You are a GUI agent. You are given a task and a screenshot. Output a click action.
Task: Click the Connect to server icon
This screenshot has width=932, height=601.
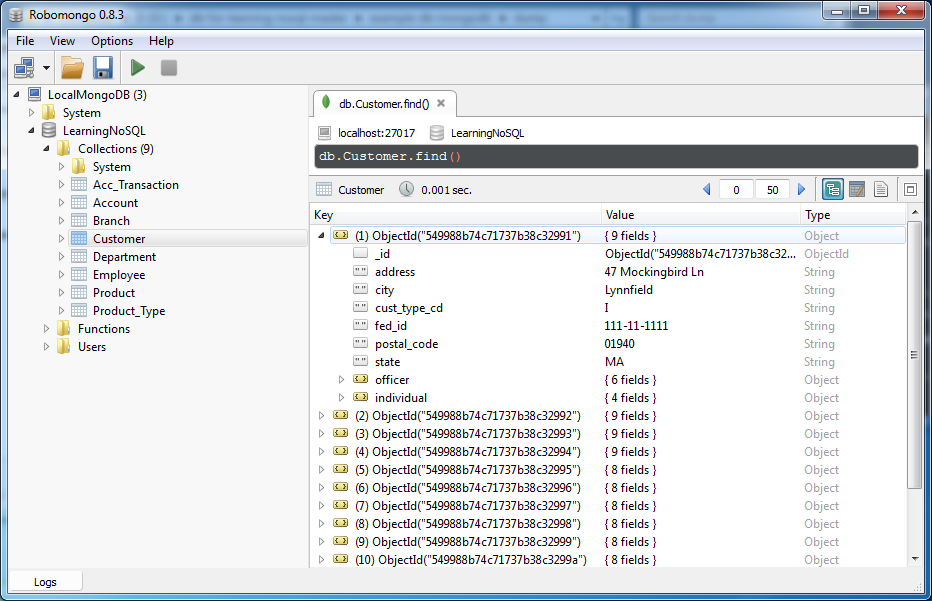(24, 68)
